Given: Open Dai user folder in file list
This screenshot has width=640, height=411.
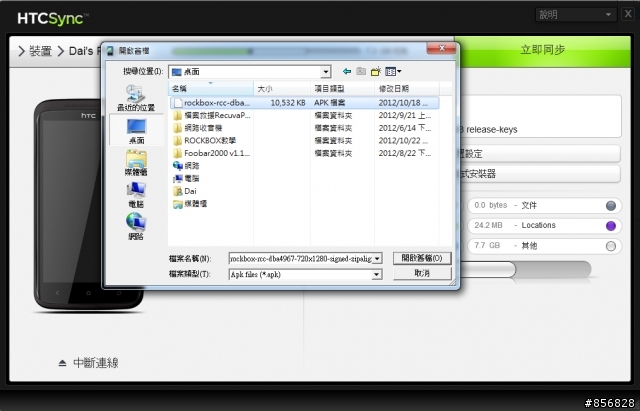Looking at the screenshot, I should click(184, 191).
